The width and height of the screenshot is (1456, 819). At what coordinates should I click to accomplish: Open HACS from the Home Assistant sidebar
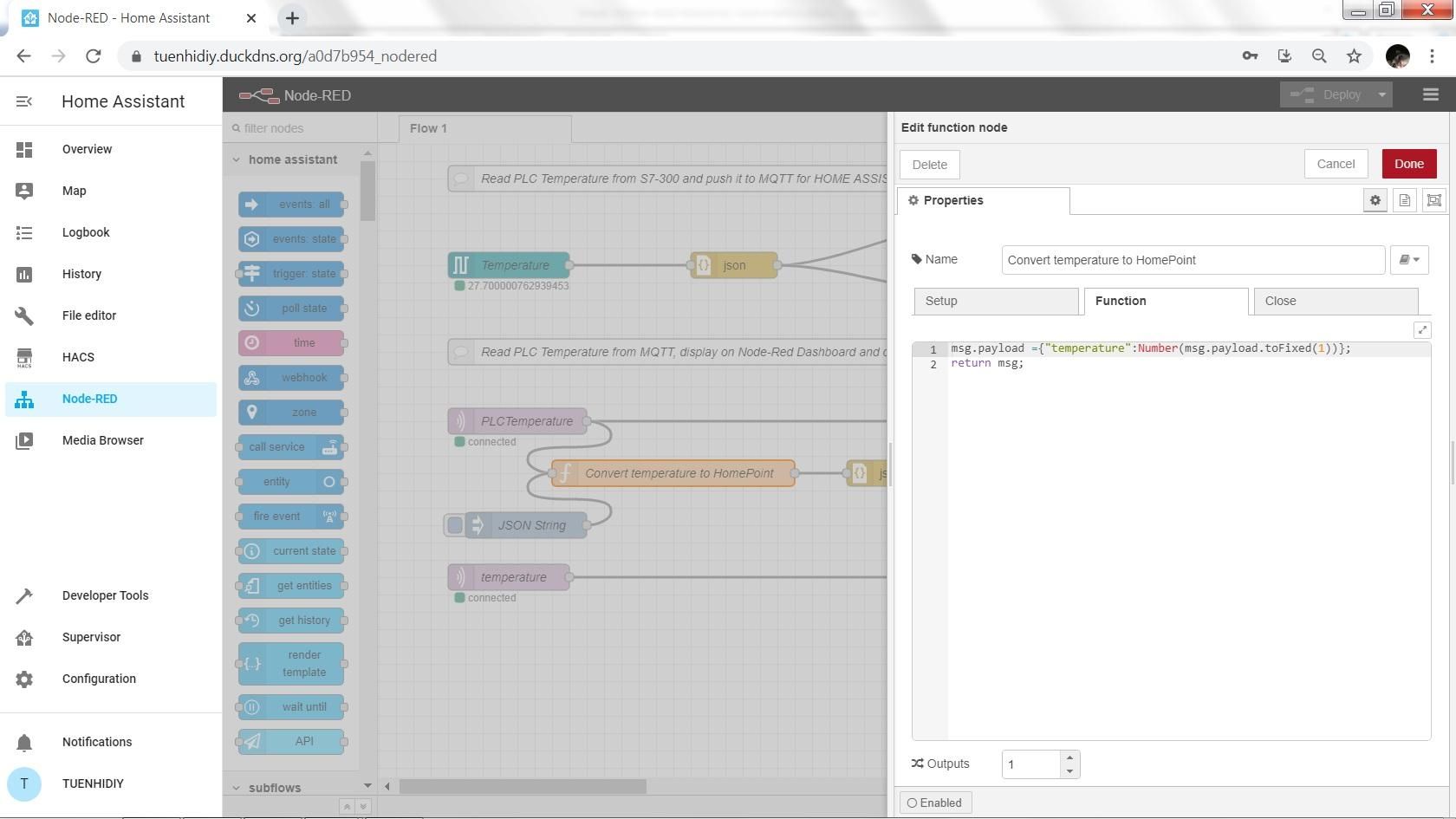77,357
